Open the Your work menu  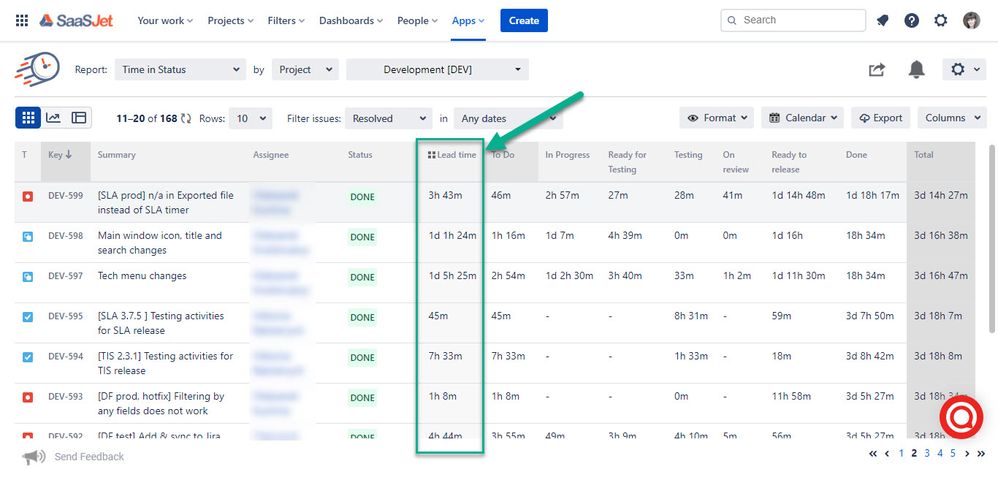(x=165, y=20)
